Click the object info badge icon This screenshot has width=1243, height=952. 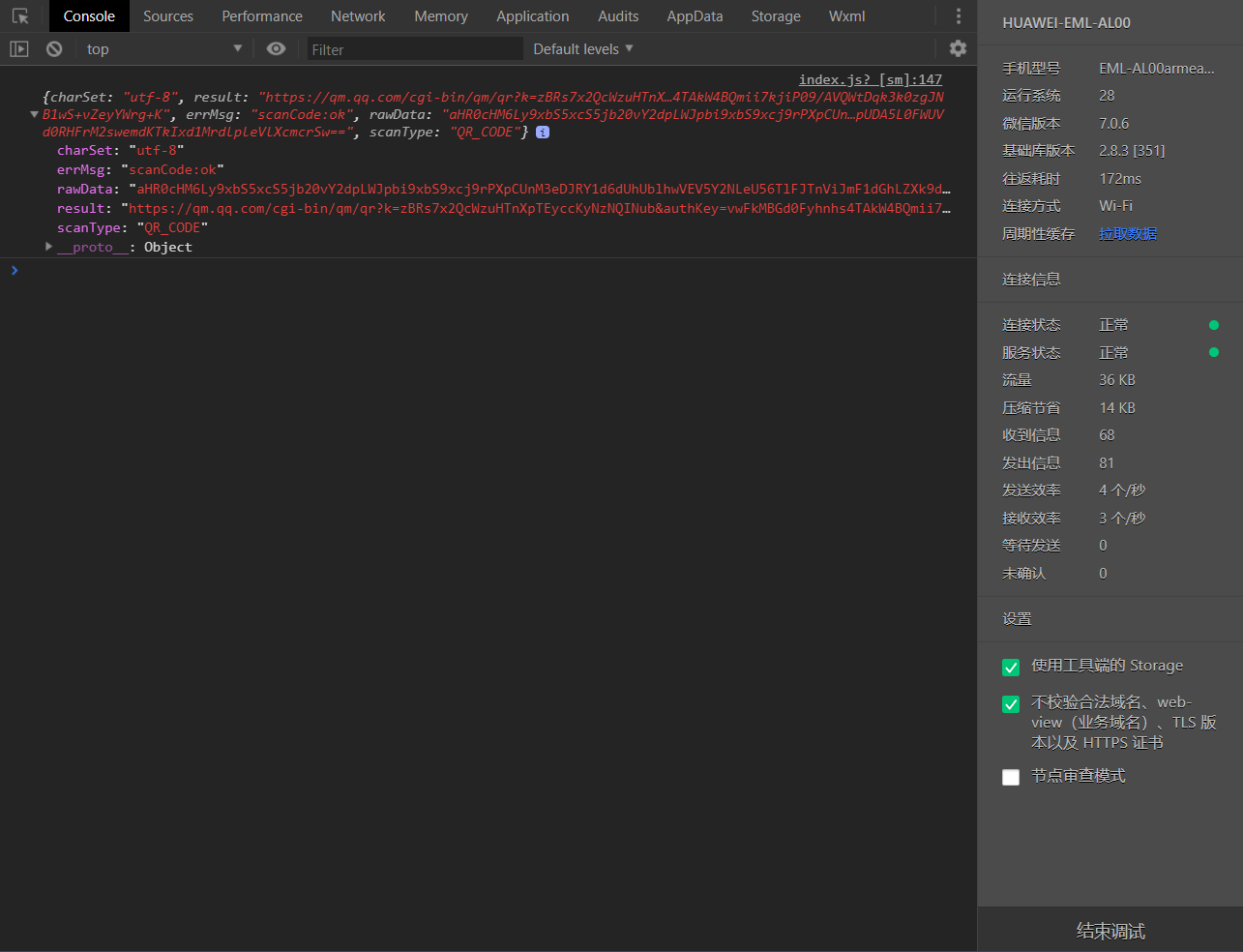(x=543, y=132)
